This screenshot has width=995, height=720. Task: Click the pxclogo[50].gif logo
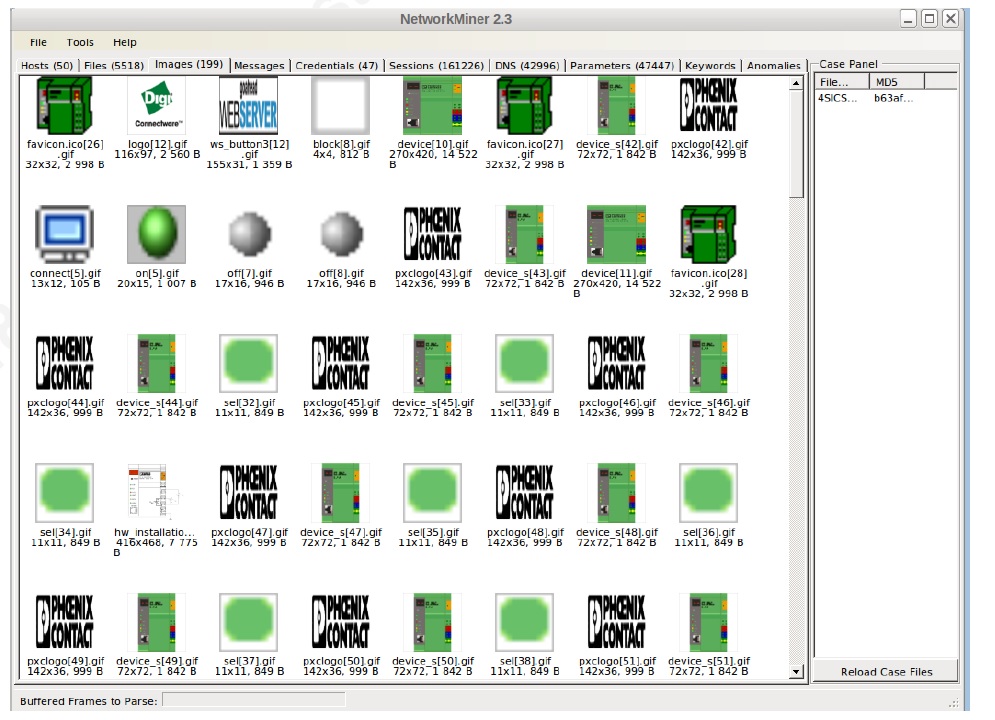pyautogui.click(x=341, y=622)
